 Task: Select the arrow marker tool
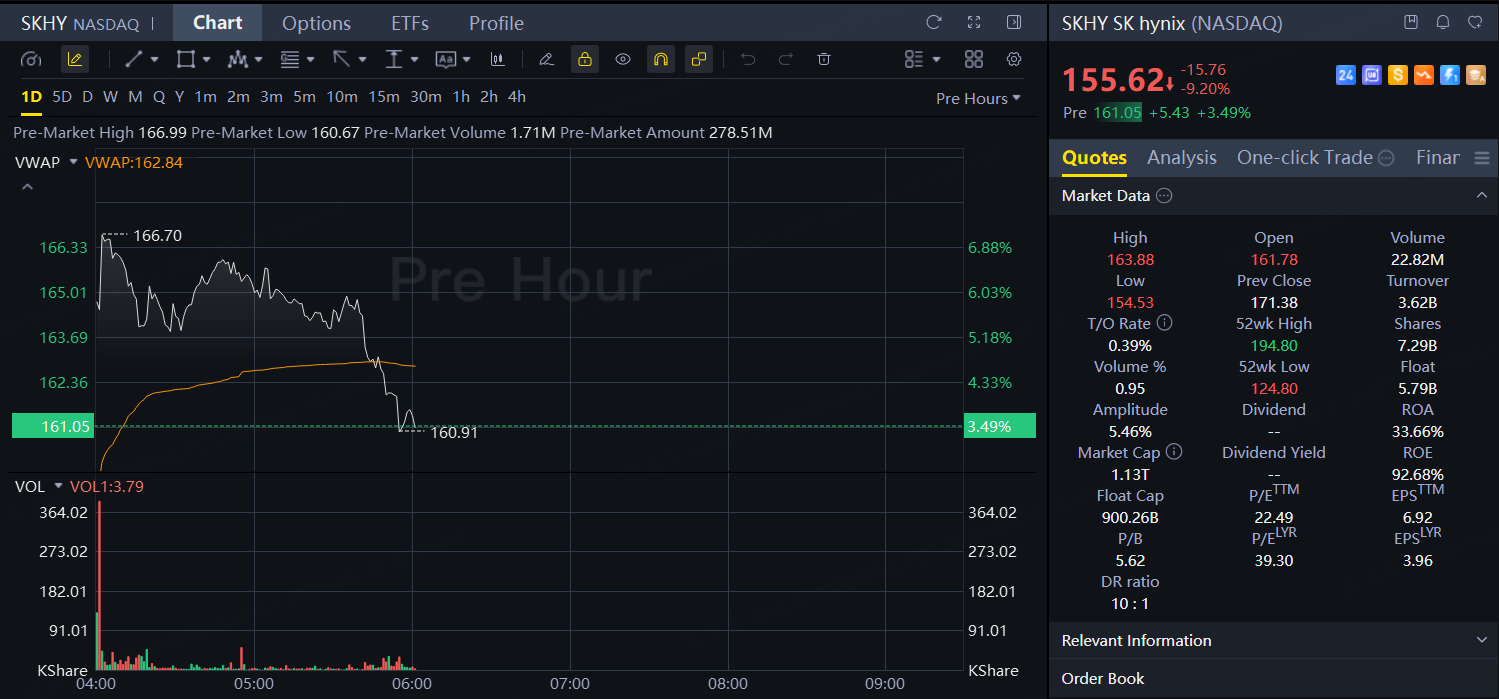coord(341,59)
